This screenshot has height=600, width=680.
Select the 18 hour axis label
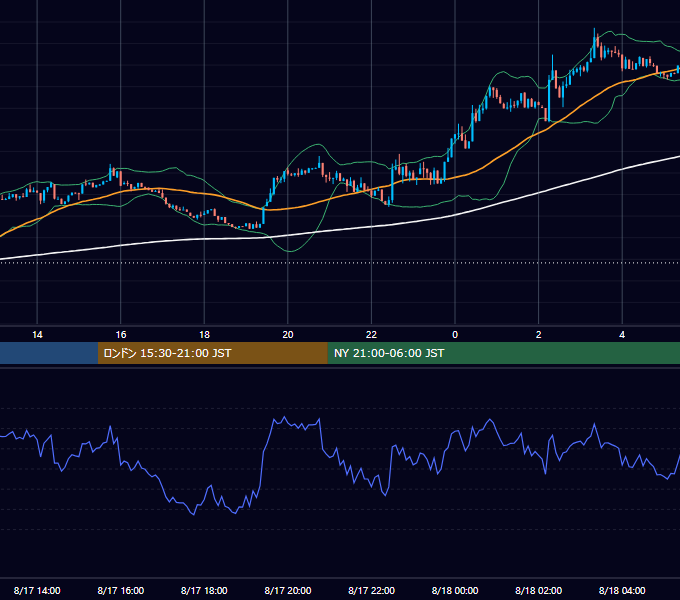tap(204, 335)
